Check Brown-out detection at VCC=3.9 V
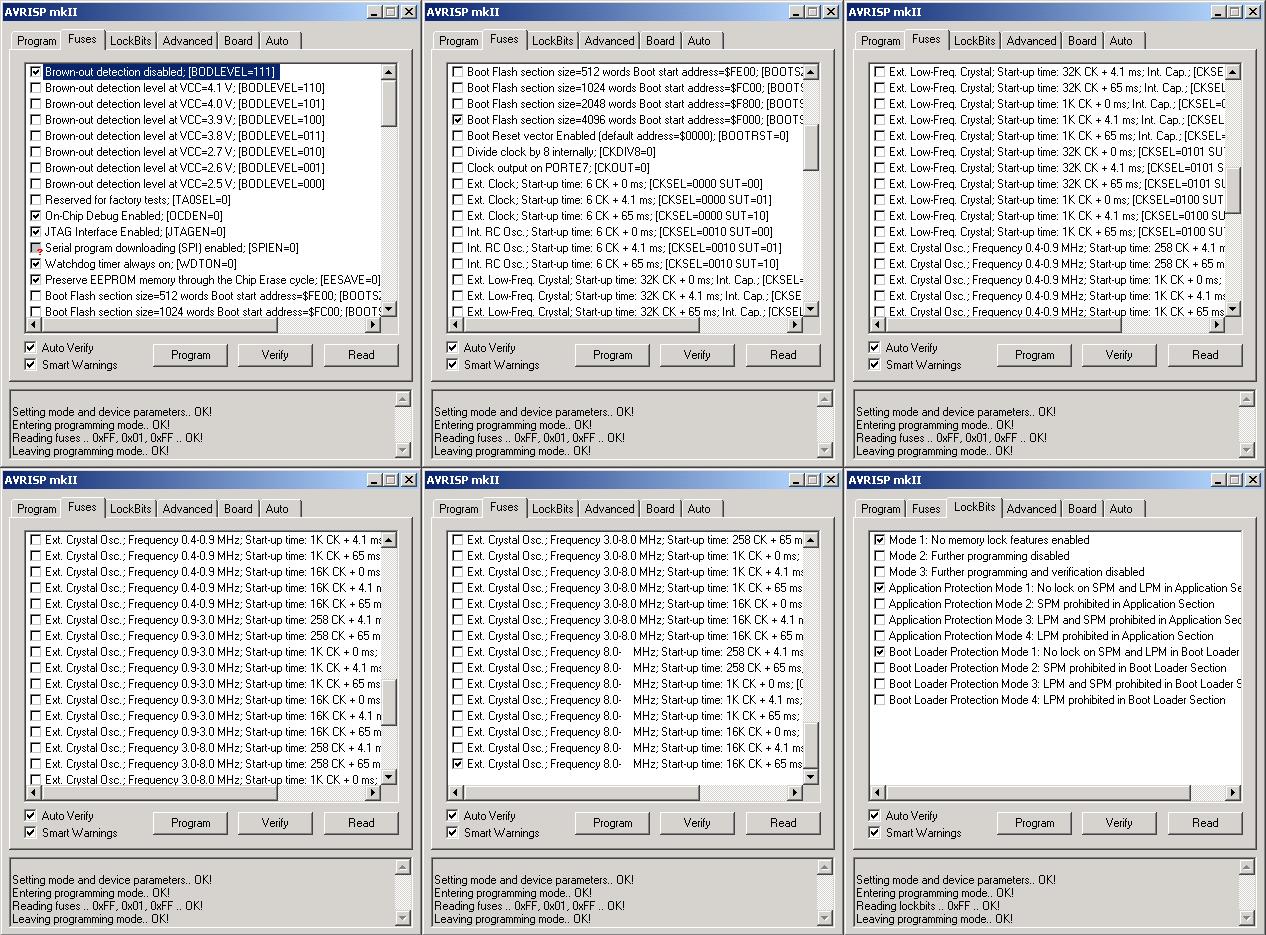The height and width of the screenshot is (935, 1266). [36, 120]
